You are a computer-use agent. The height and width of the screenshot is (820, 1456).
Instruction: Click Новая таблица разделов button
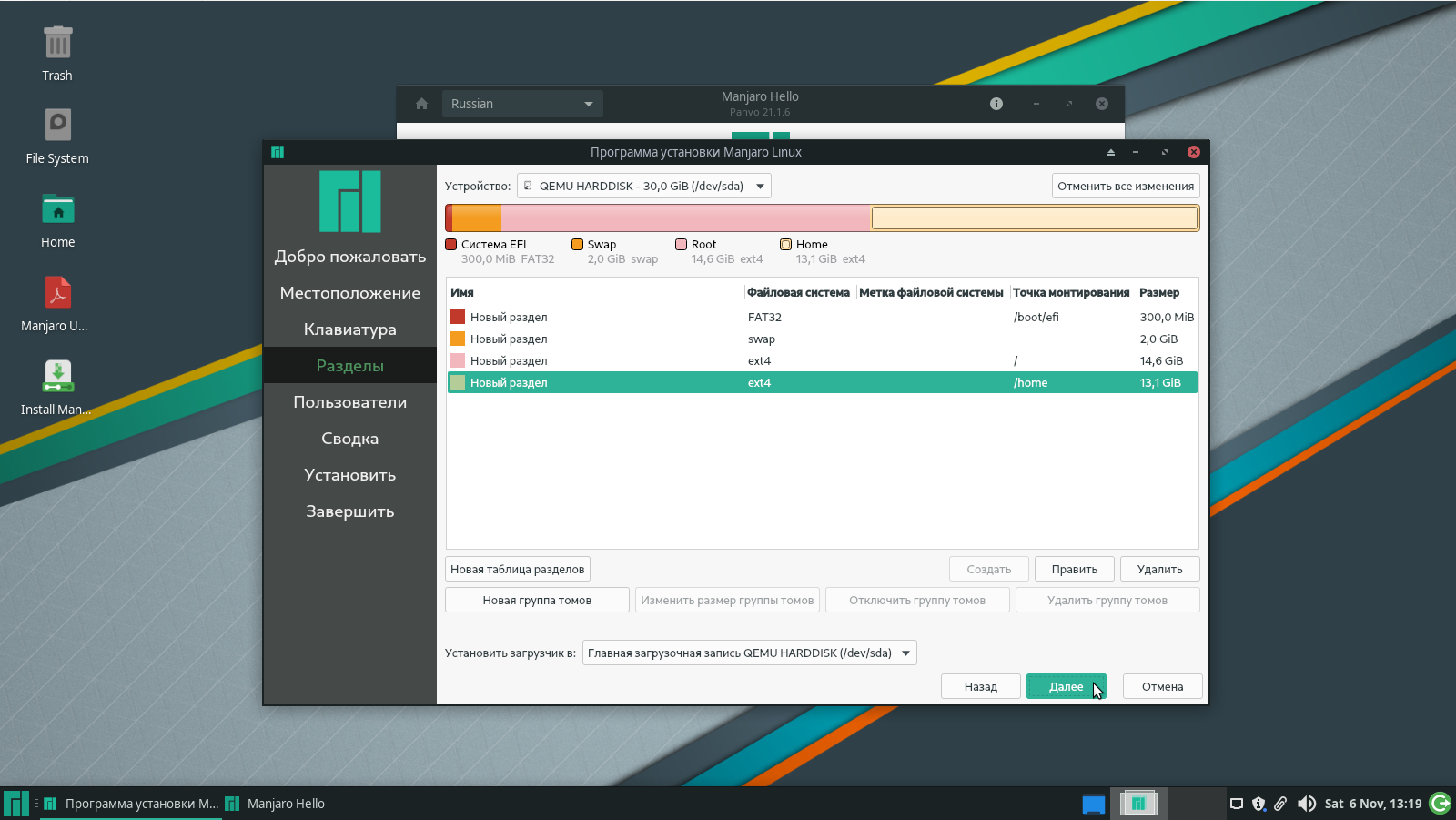pyautogui.click(x=517, y=569)
